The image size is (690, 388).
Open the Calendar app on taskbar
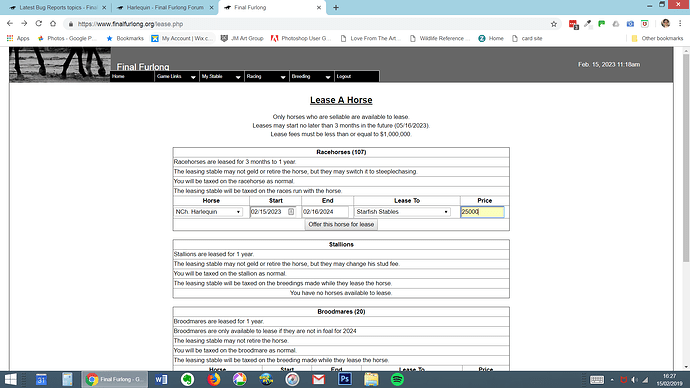(x=41, y=379)
